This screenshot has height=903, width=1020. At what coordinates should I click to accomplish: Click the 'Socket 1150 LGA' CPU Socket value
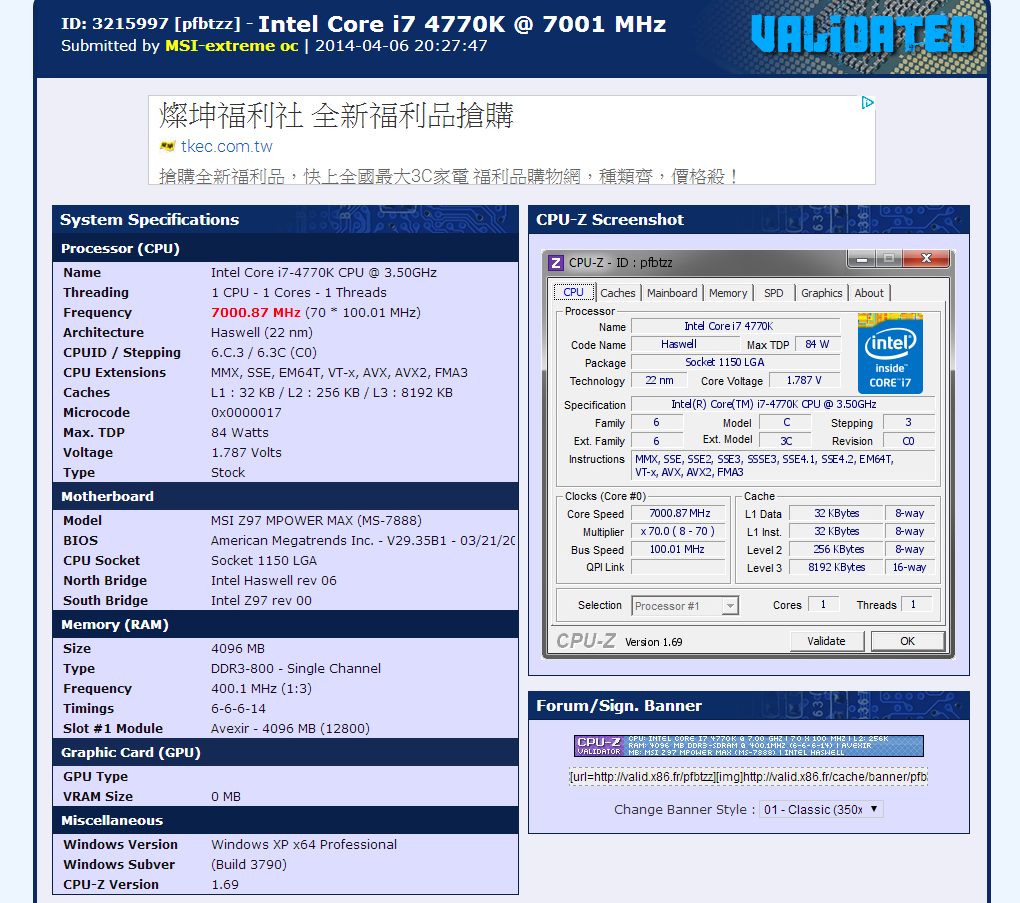263,561
